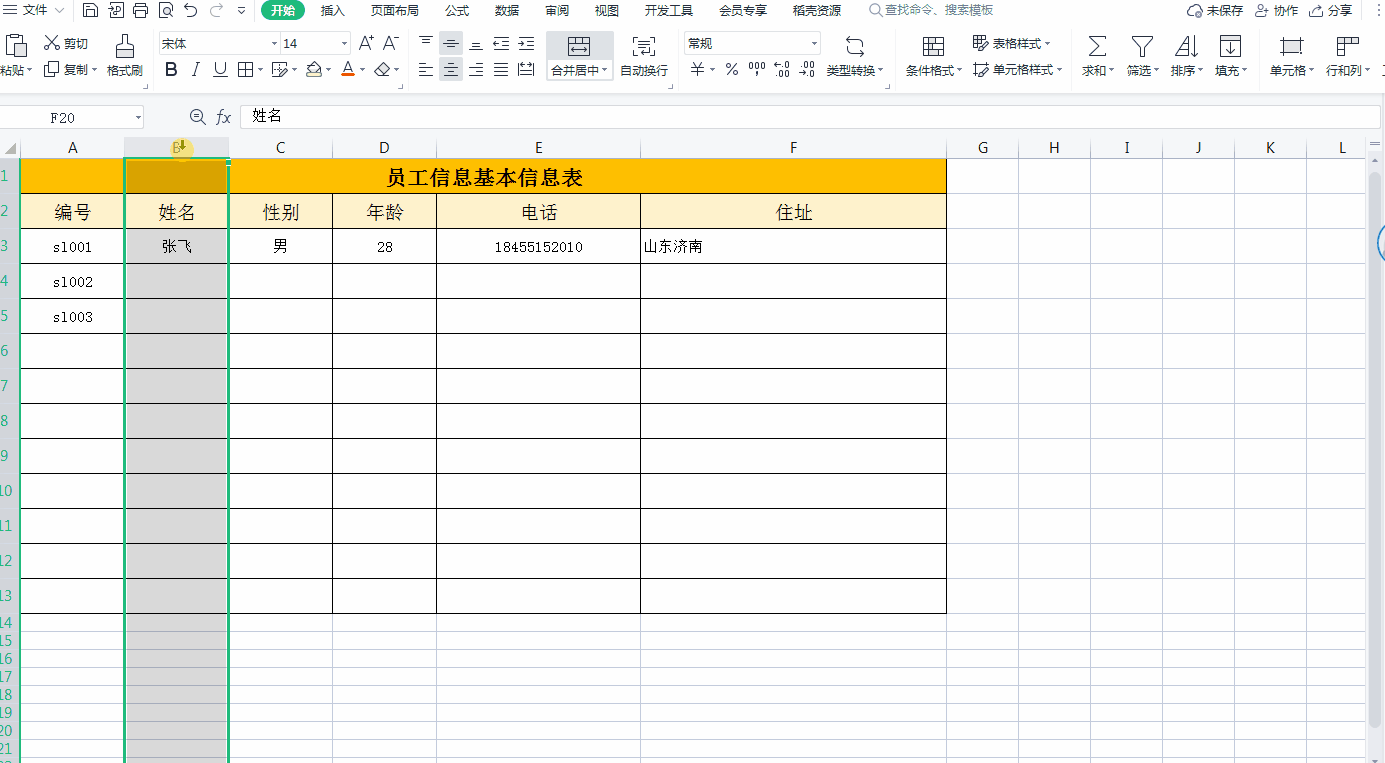Click the formula bar showing 姓名

tap(810, 117)
